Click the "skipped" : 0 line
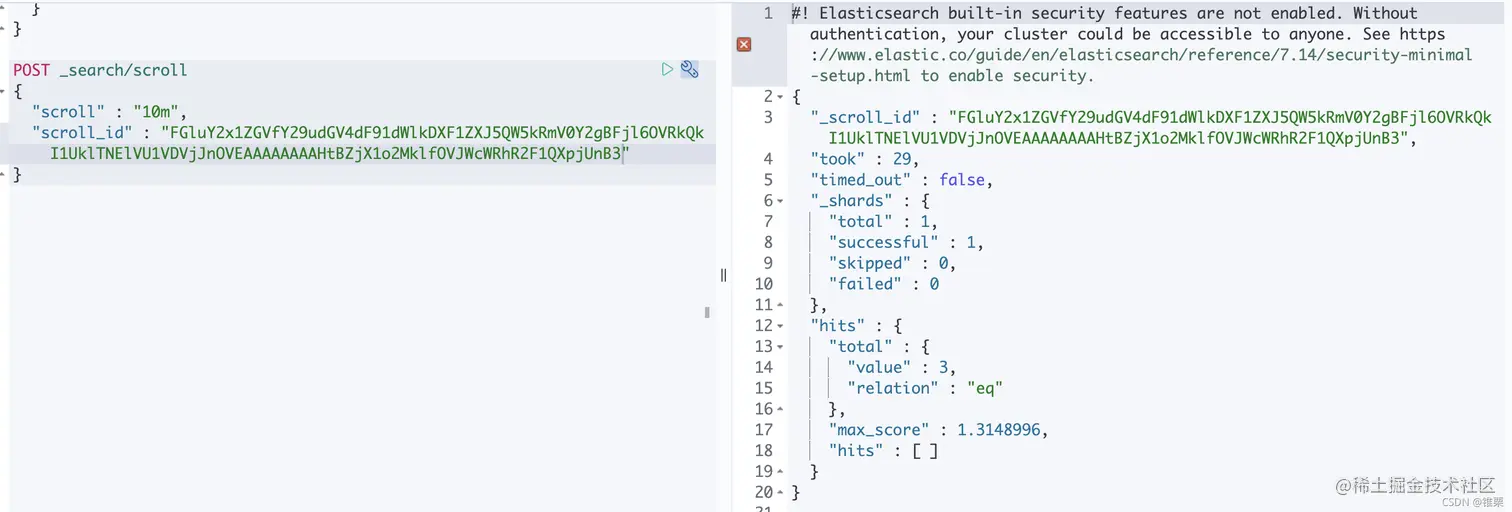The image size is (1512, 512). tap(892, 263)
